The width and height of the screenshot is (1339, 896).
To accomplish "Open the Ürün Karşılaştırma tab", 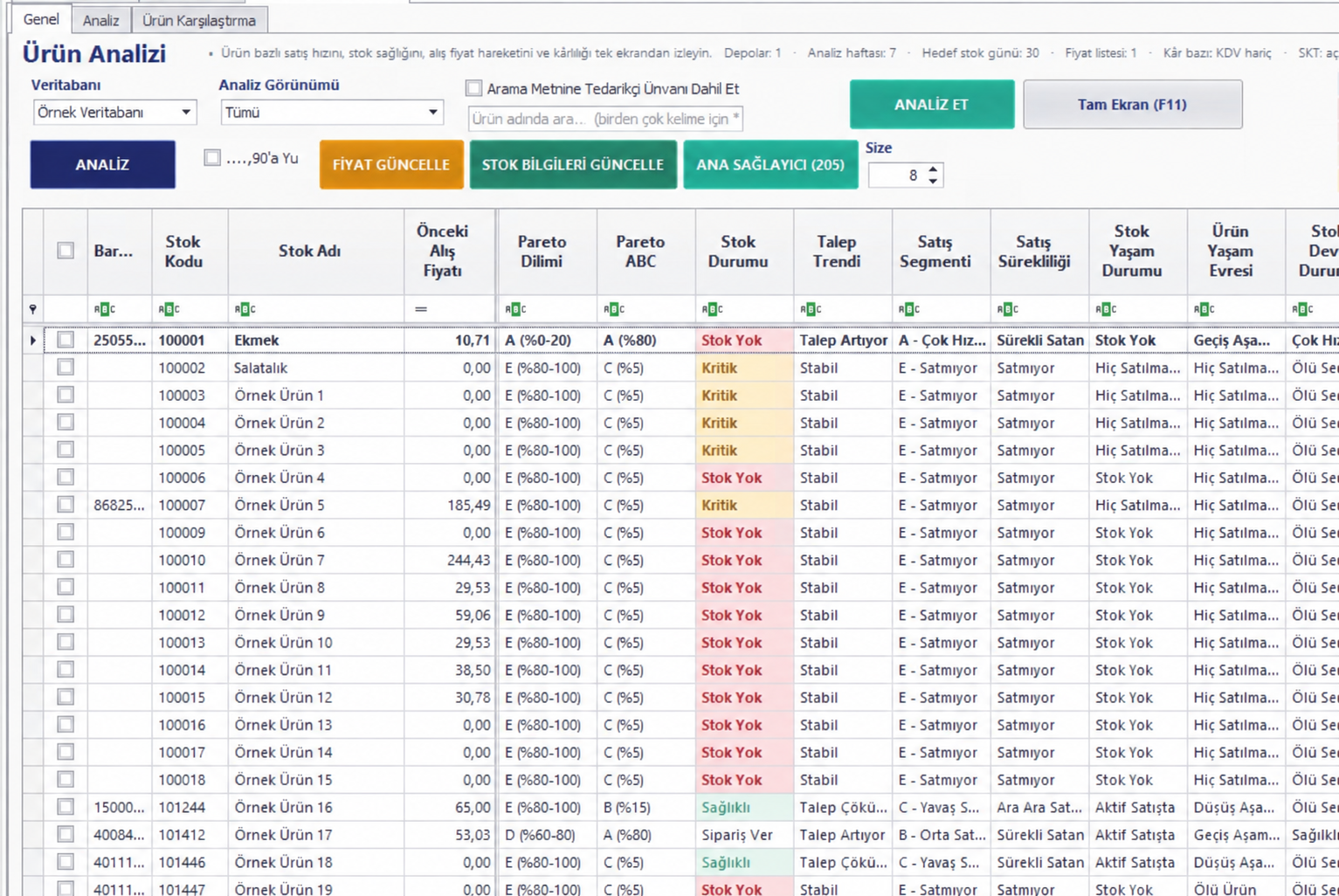I will (x=199, y=20).
